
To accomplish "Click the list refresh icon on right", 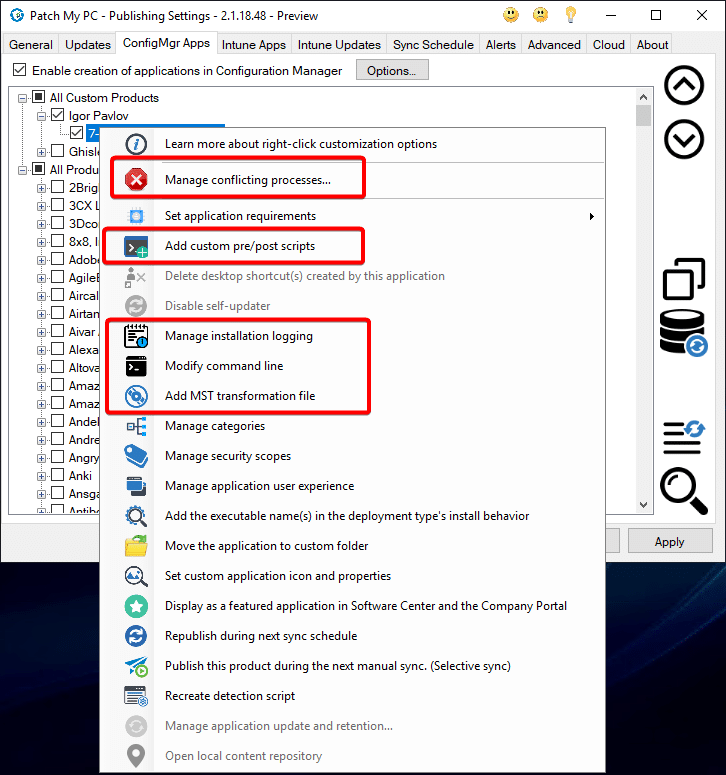I will coord(684,437).
